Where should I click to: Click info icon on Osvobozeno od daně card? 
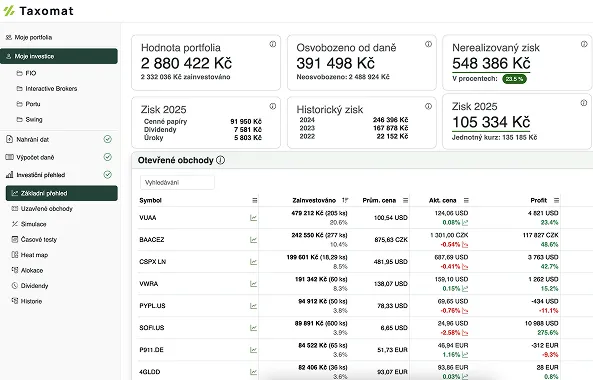coord(428,44)
